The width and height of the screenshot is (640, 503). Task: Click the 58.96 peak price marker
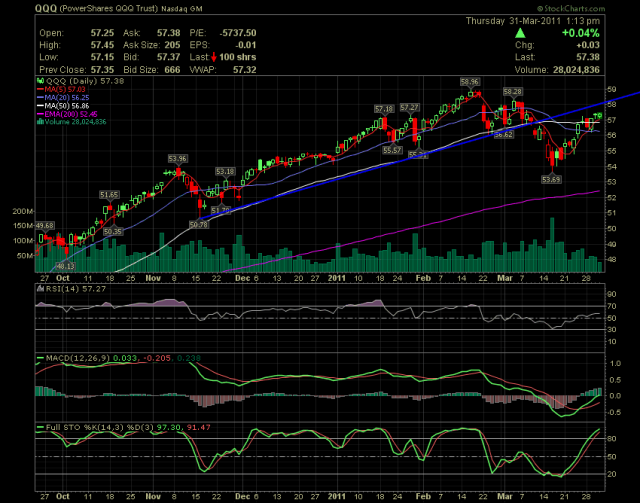tap(469, 82)
